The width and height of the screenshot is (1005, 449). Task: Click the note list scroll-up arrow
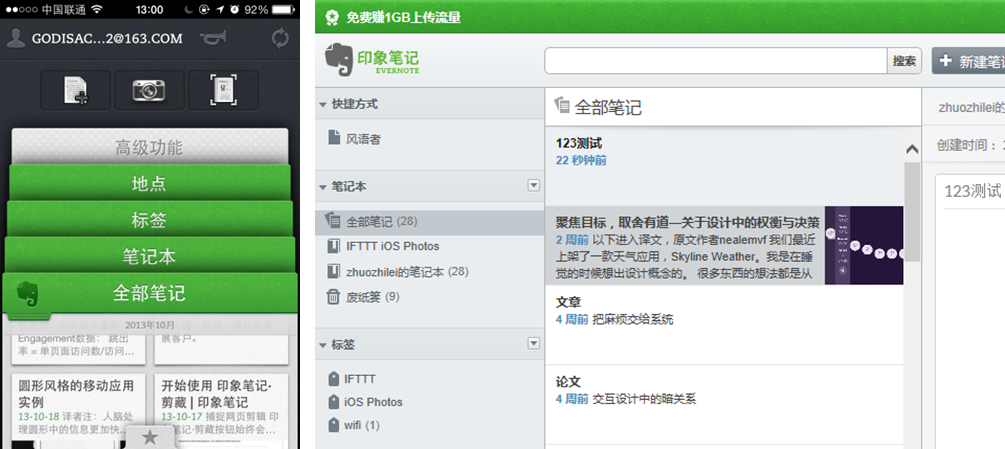pyautogui.click(x=912, y=150)
